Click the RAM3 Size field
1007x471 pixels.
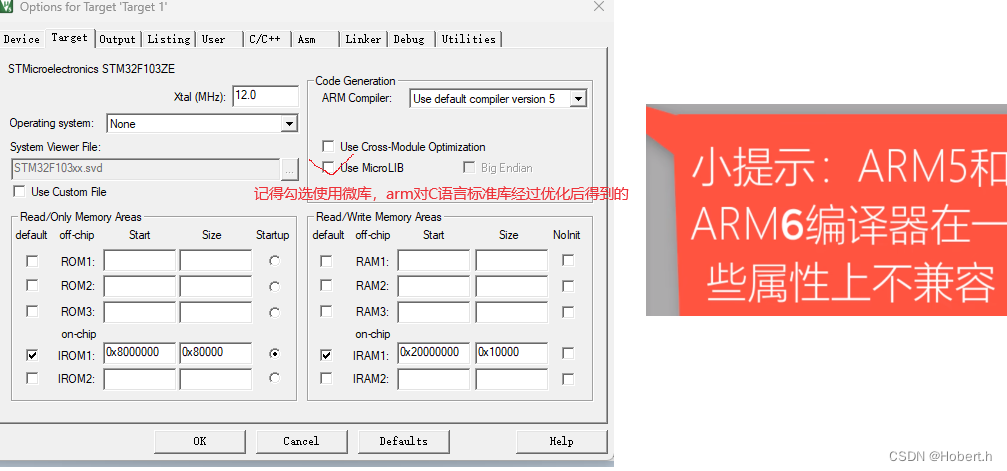[x=511, y=312]
